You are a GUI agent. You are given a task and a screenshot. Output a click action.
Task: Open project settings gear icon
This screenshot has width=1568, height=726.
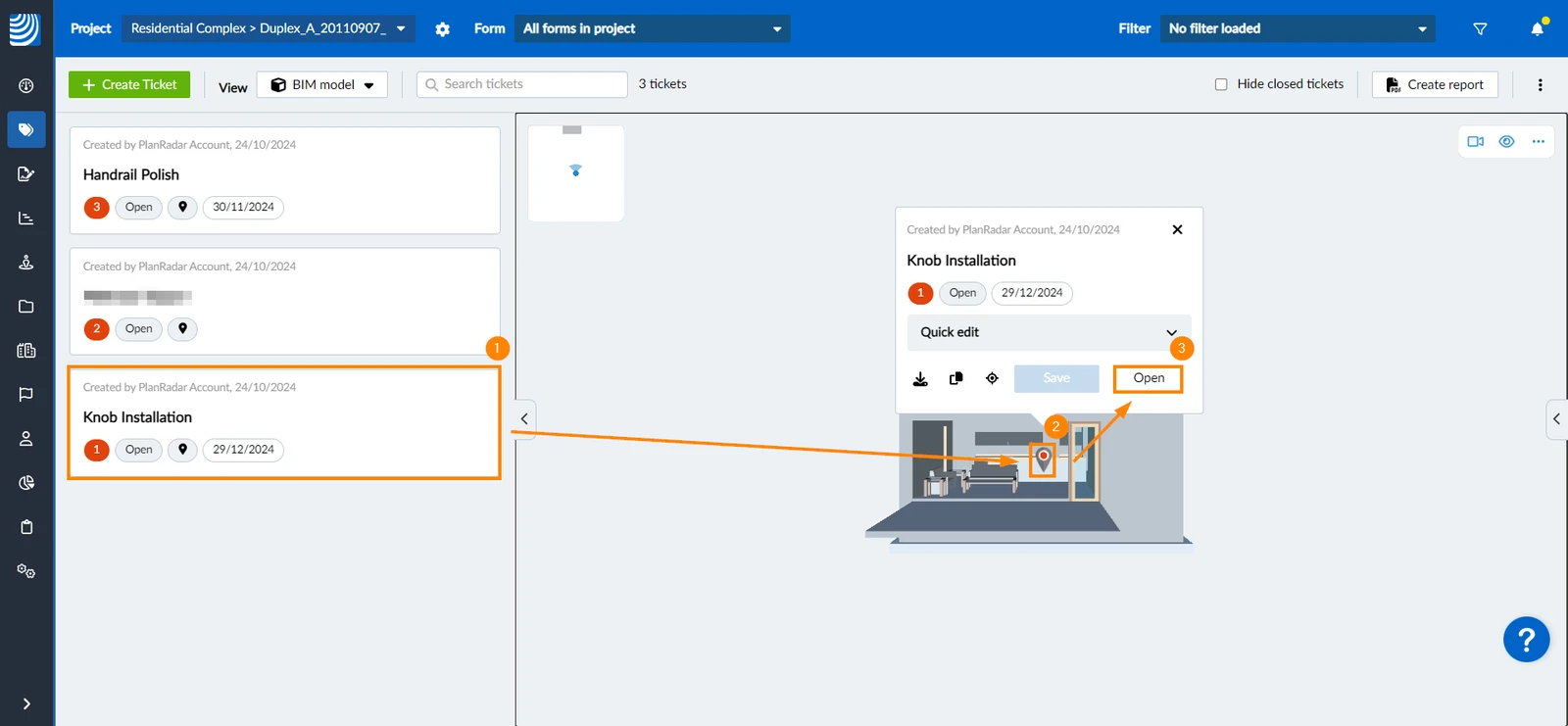click(443, 29)
